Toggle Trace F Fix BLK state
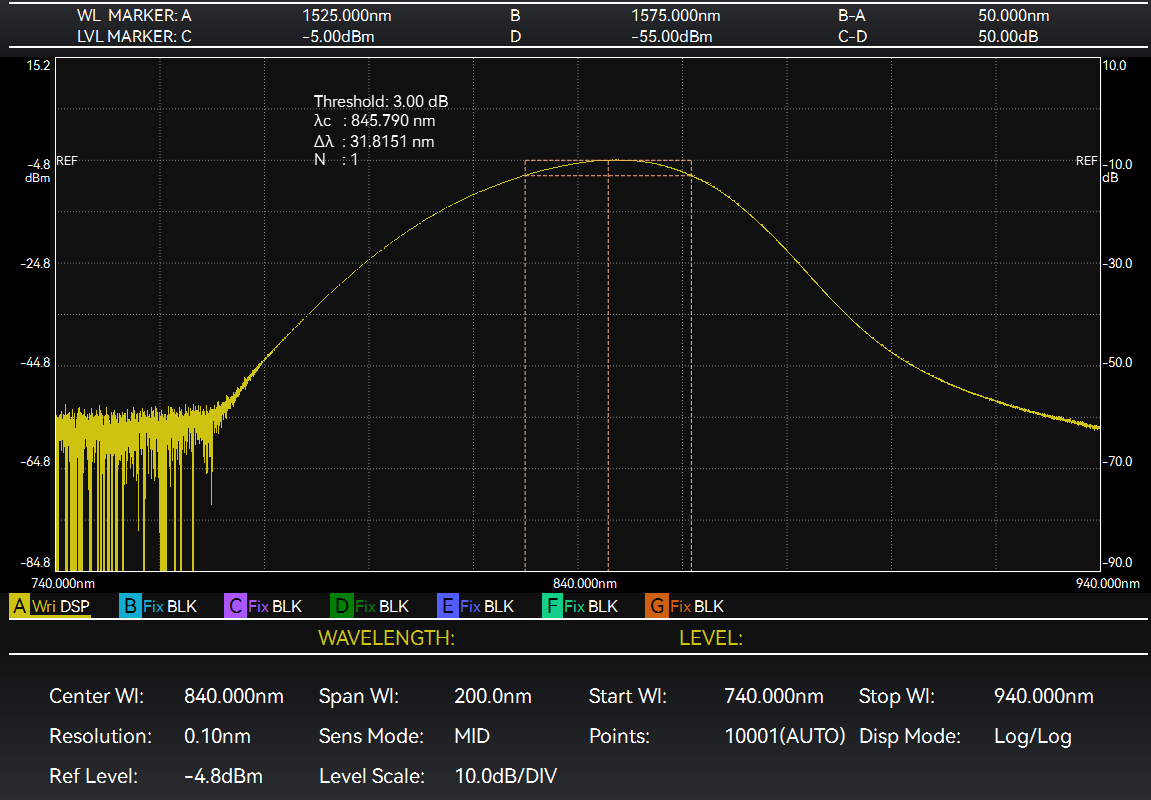The image size is (1151, 800). (591, 606)
